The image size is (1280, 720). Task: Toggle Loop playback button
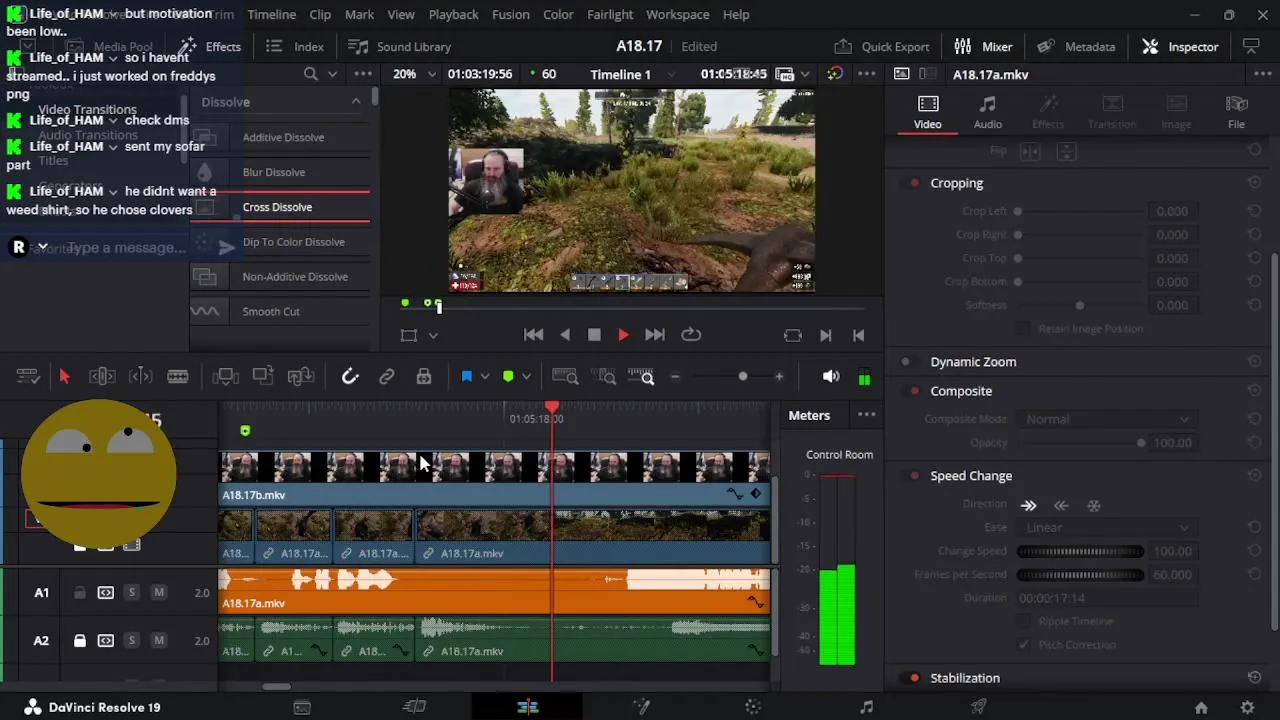pos(690,335)
